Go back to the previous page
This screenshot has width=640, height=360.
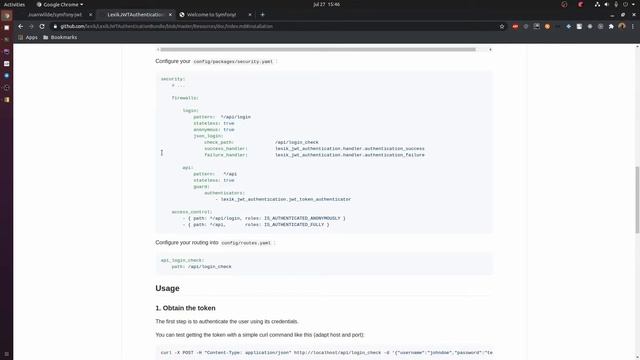point(20,26)
